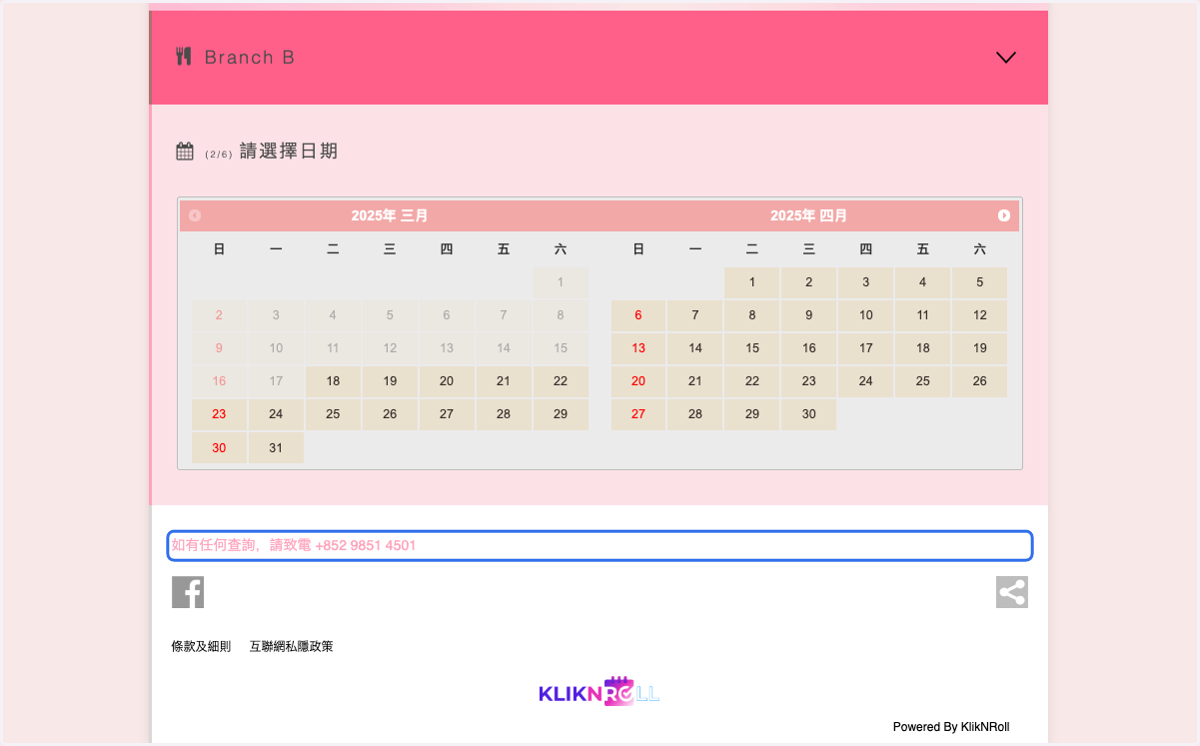1200x746 pixels.
Task: Select April 23 in the calendar
Action: [x=809, y=381]
